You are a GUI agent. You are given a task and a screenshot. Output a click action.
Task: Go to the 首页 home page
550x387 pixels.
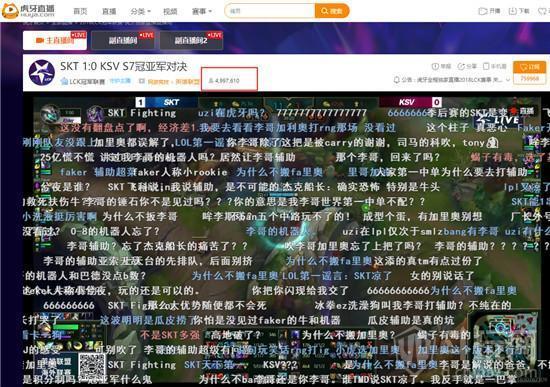[x=80, y=11]
